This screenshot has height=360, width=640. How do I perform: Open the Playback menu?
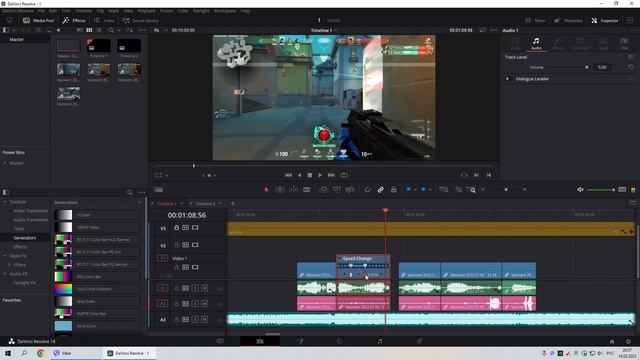(x=146, y=11)
